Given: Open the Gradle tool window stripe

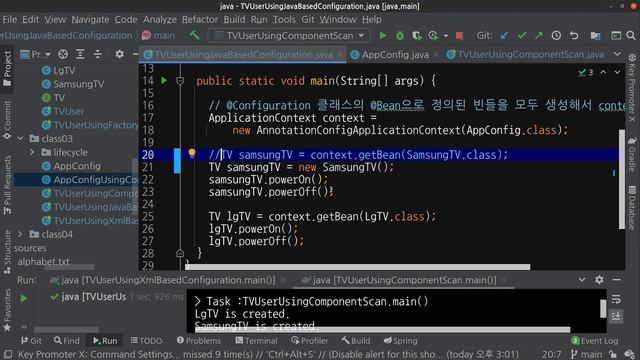Looking at the screenshot, I should [632, 154].
